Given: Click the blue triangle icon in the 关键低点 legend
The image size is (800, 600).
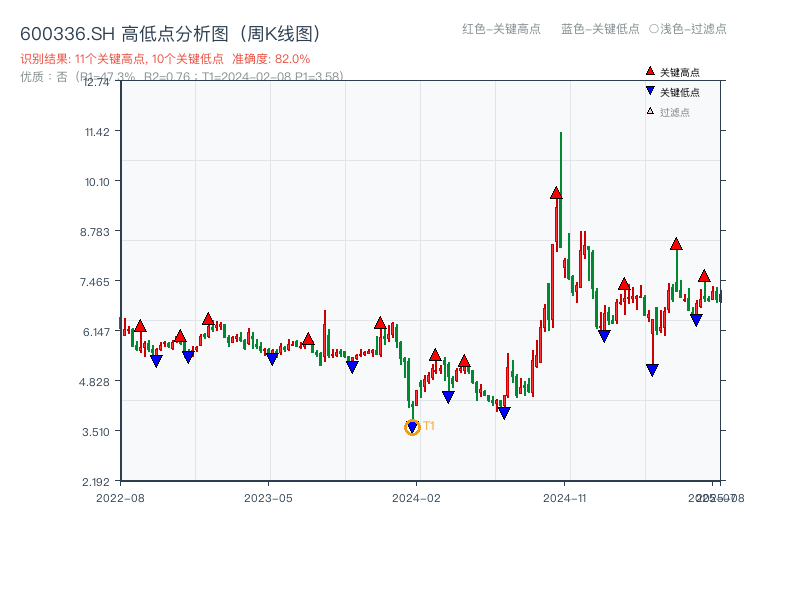Looking at the screenshot, I should [650, 91].
